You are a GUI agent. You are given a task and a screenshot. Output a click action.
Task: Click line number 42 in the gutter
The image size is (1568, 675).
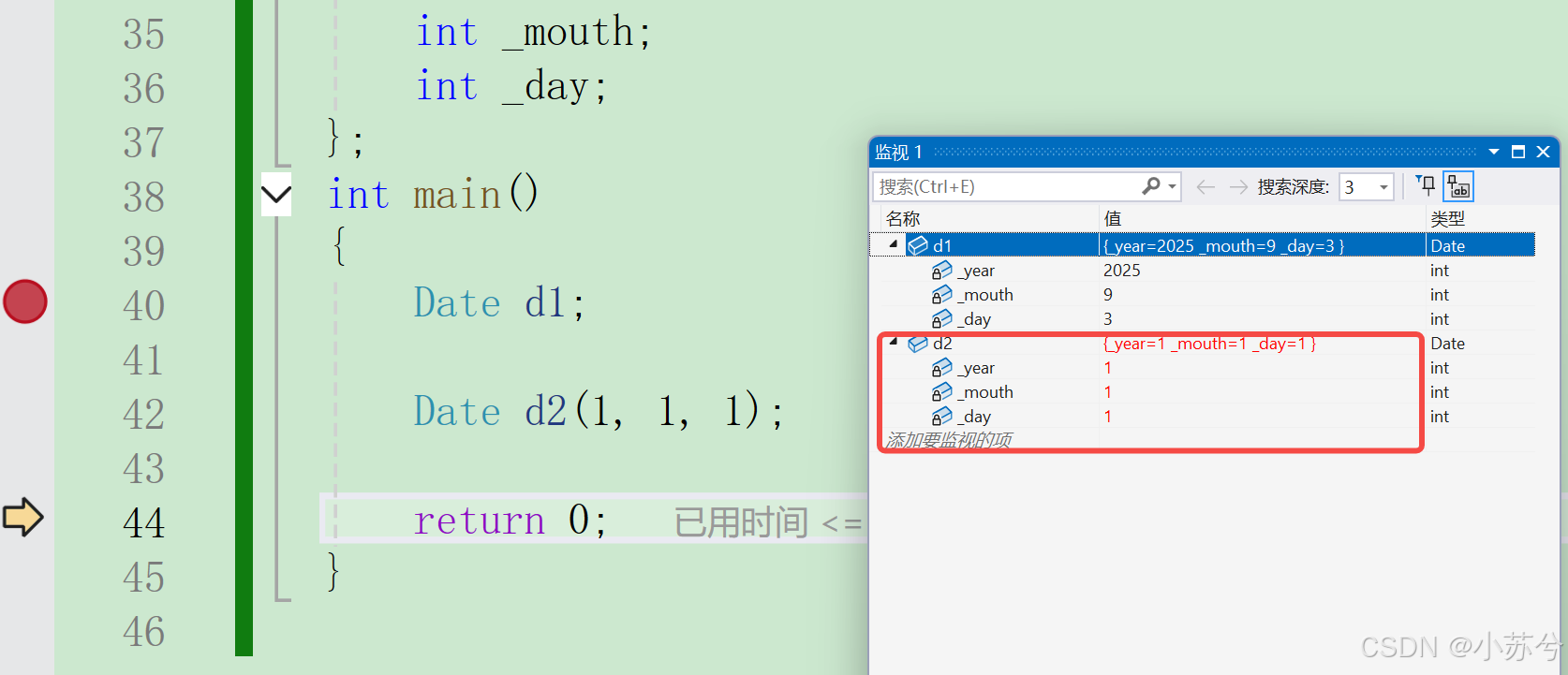coord(143,414)
